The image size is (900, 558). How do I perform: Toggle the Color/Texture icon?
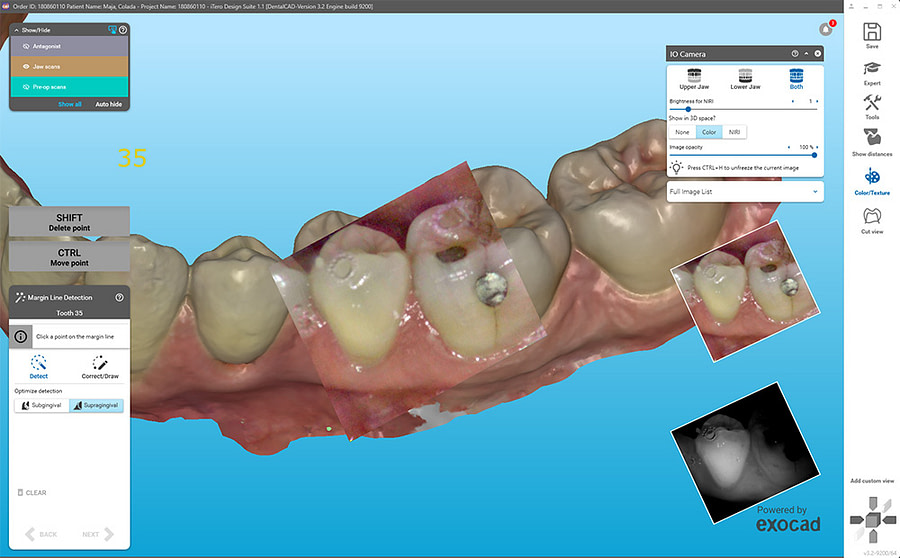pyautogui.click(x=872, y=177)
